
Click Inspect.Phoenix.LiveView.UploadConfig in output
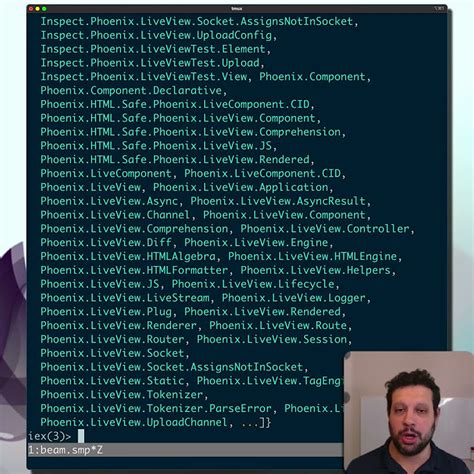coord(156,35)
